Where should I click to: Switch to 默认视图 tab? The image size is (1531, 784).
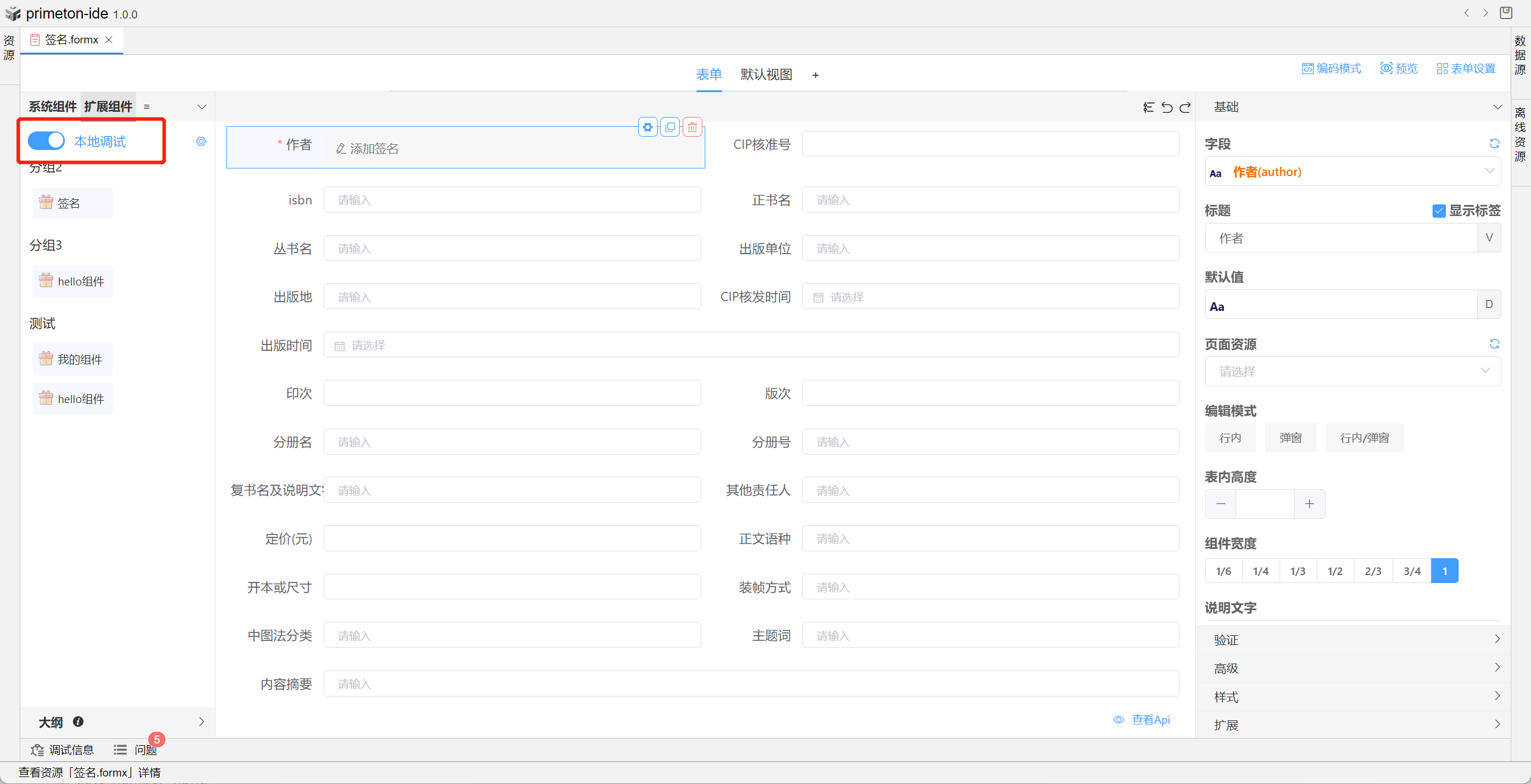[x=766, y=75]
